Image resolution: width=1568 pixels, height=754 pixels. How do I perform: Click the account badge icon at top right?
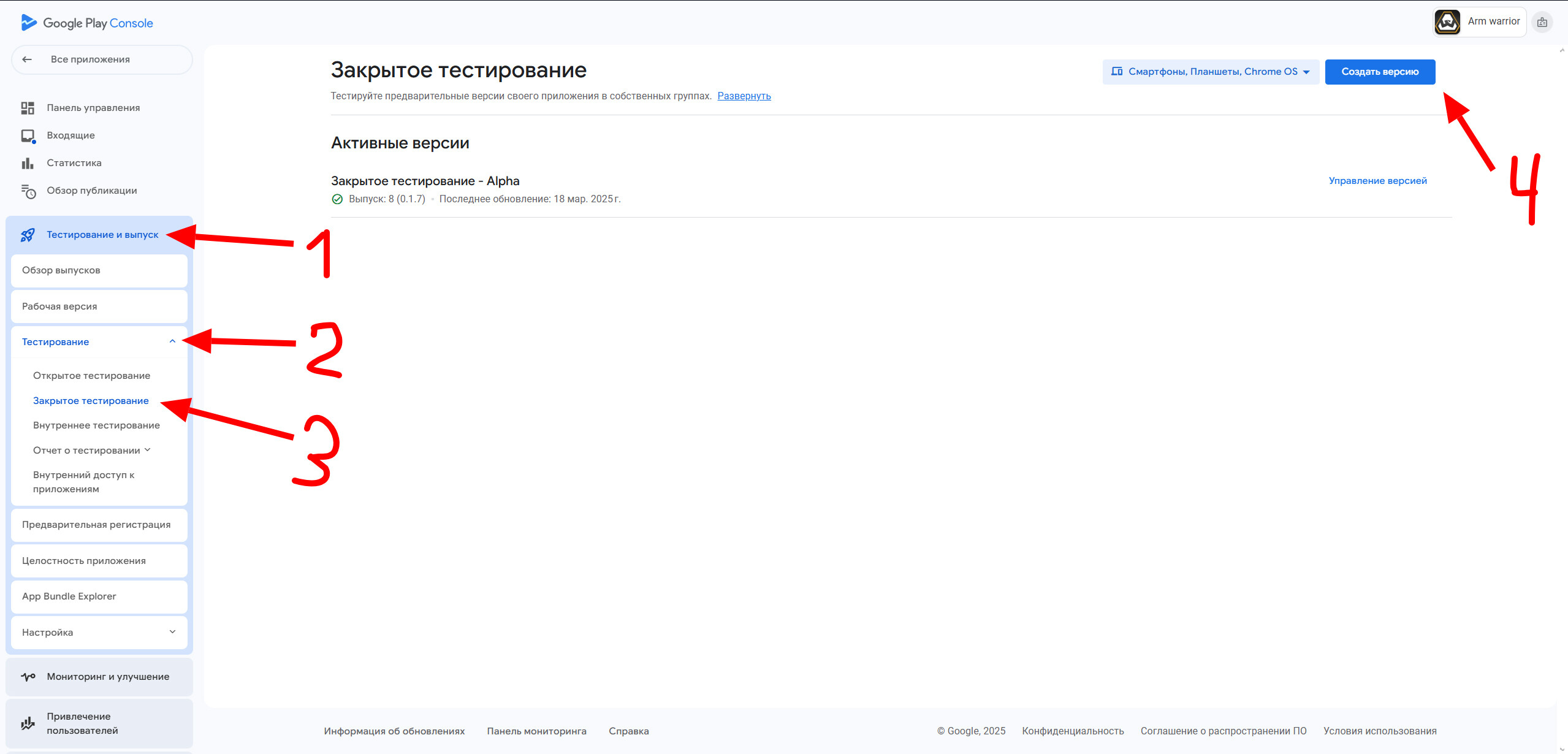[x=1542, y=22]
